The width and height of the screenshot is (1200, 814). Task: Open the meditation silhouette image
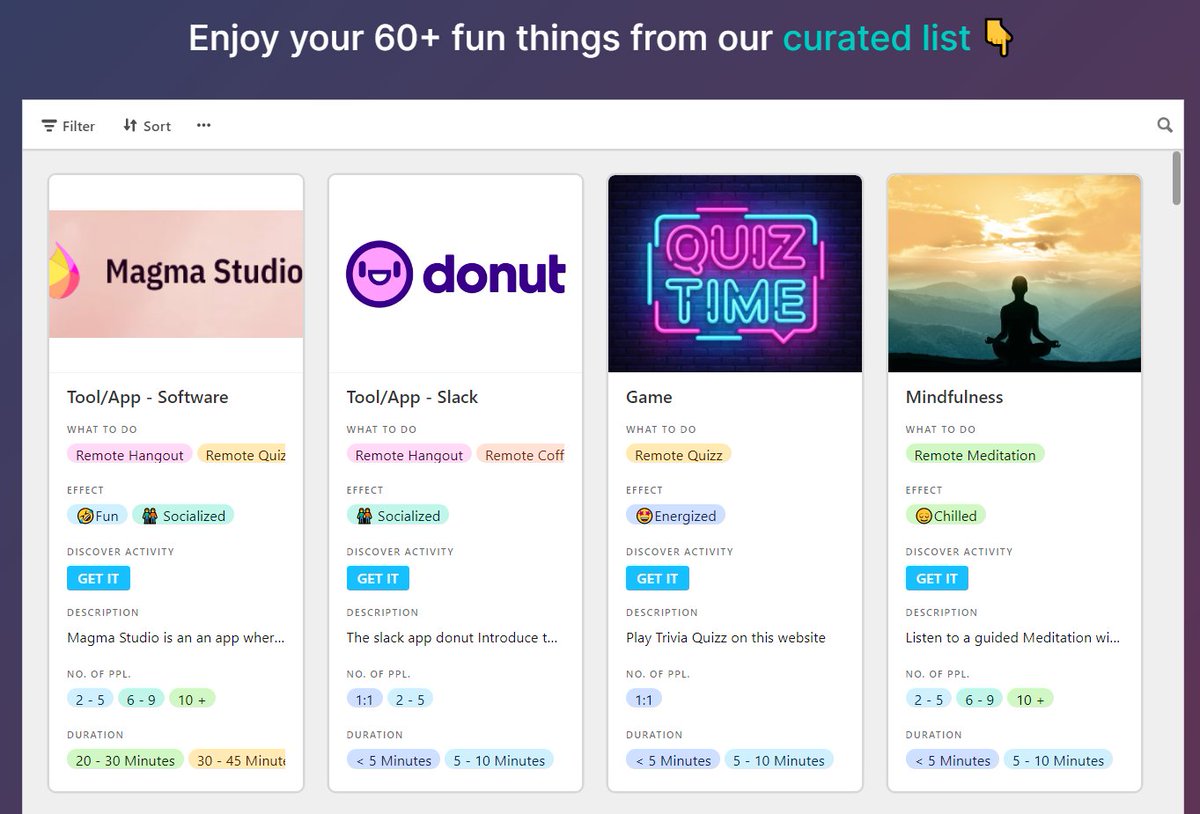pyautogui.click(x=1015, y=274)
